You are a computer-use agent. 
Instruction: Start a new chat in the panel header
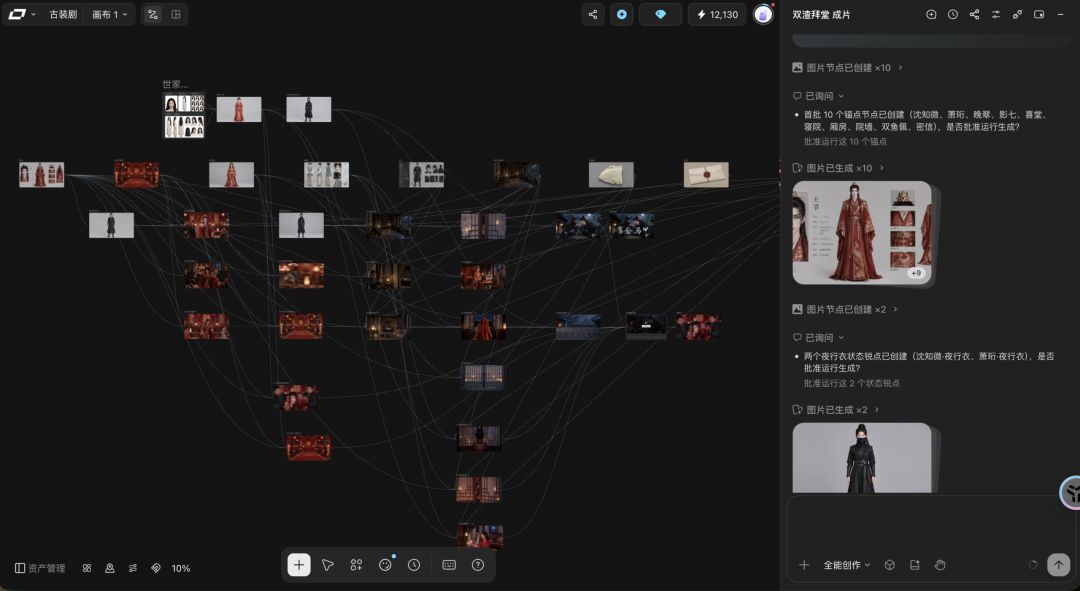click(931, 14)
